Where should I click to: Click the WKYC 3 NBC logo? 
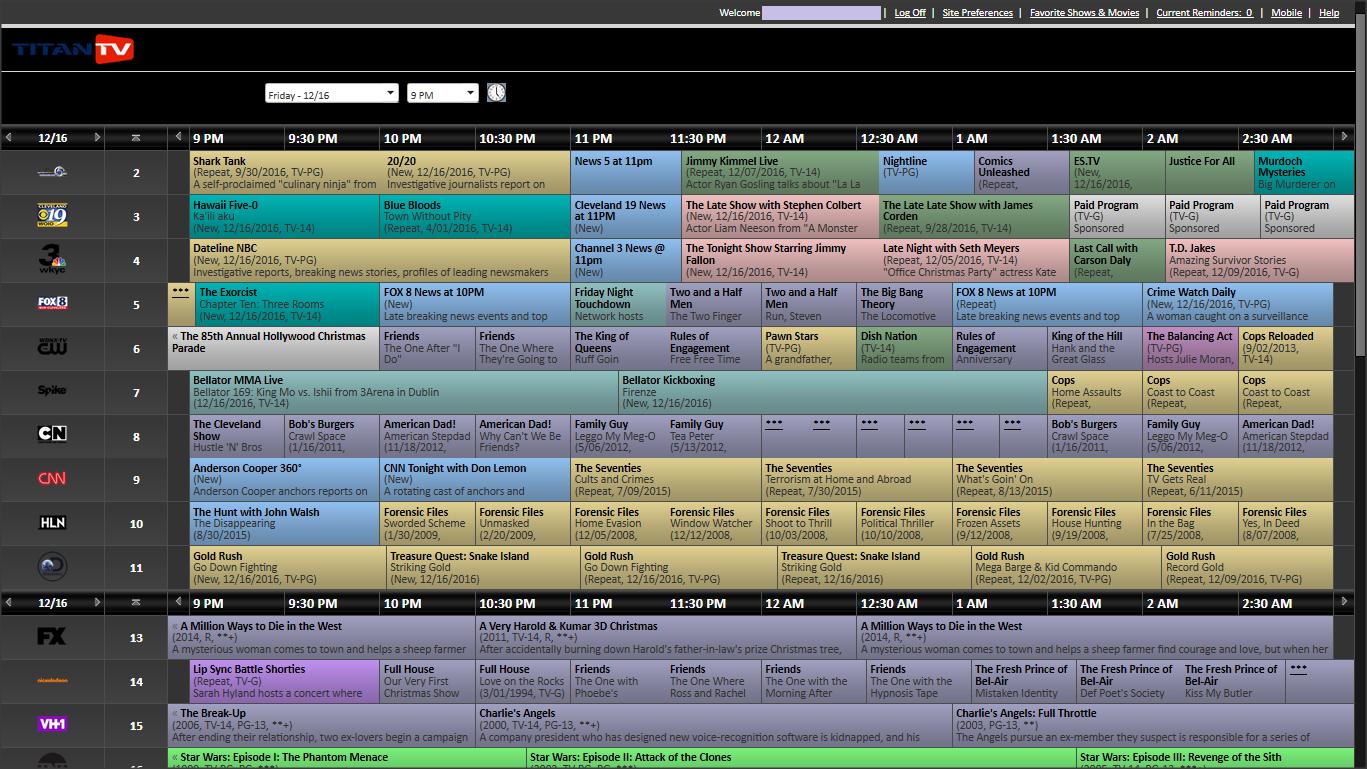[x=52, y=260]
